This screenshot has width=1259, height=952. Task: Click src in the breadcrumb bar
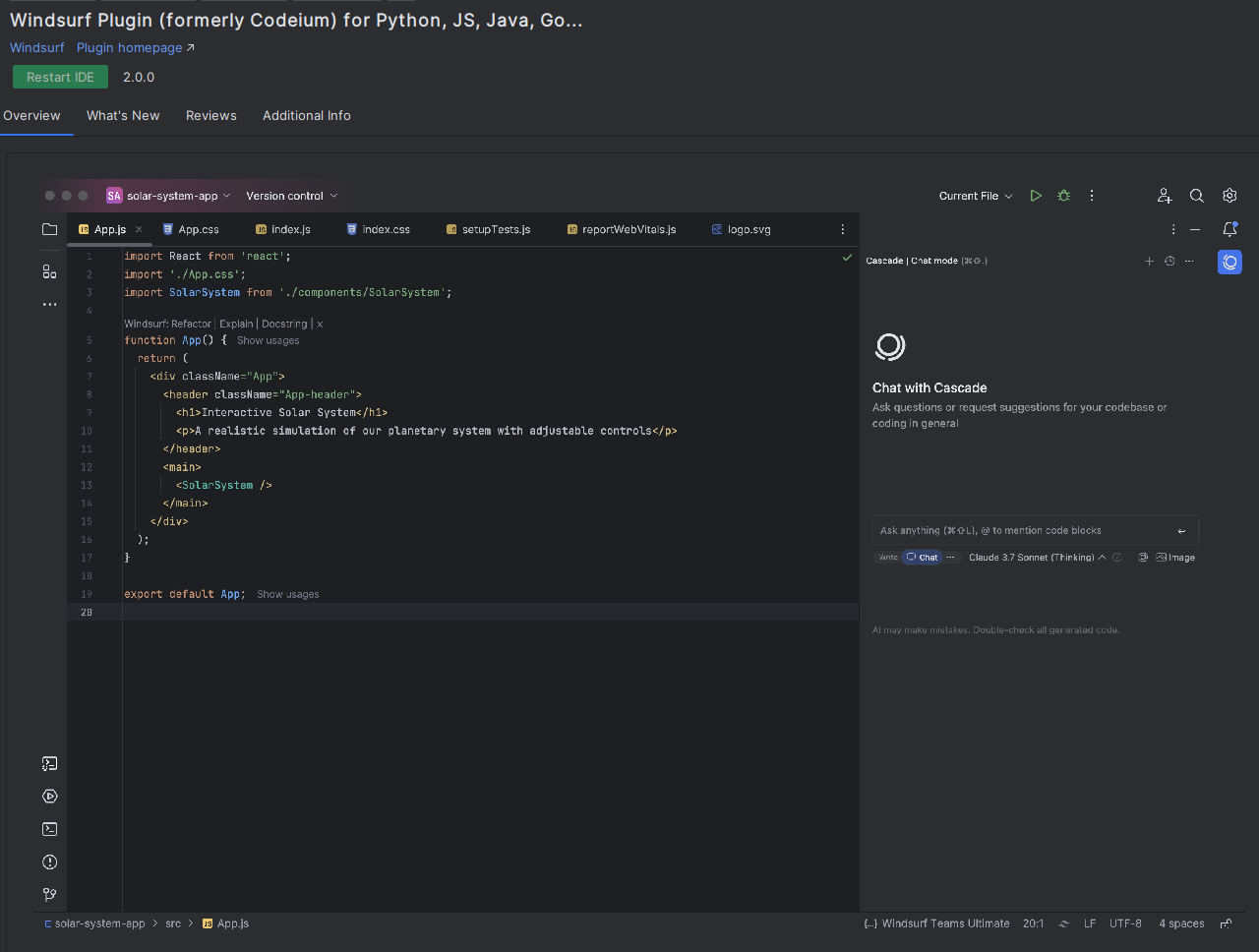[173, 924]
